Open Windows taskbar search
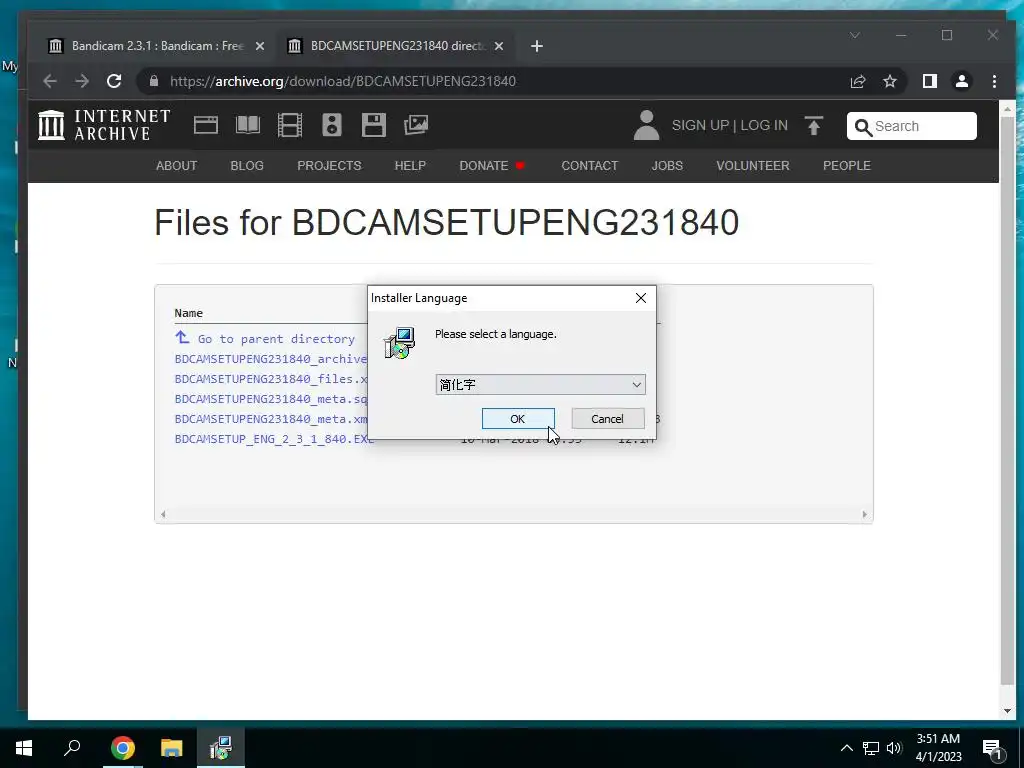The height and width of the screenshot is (768, 1024). tap(72, 748)
